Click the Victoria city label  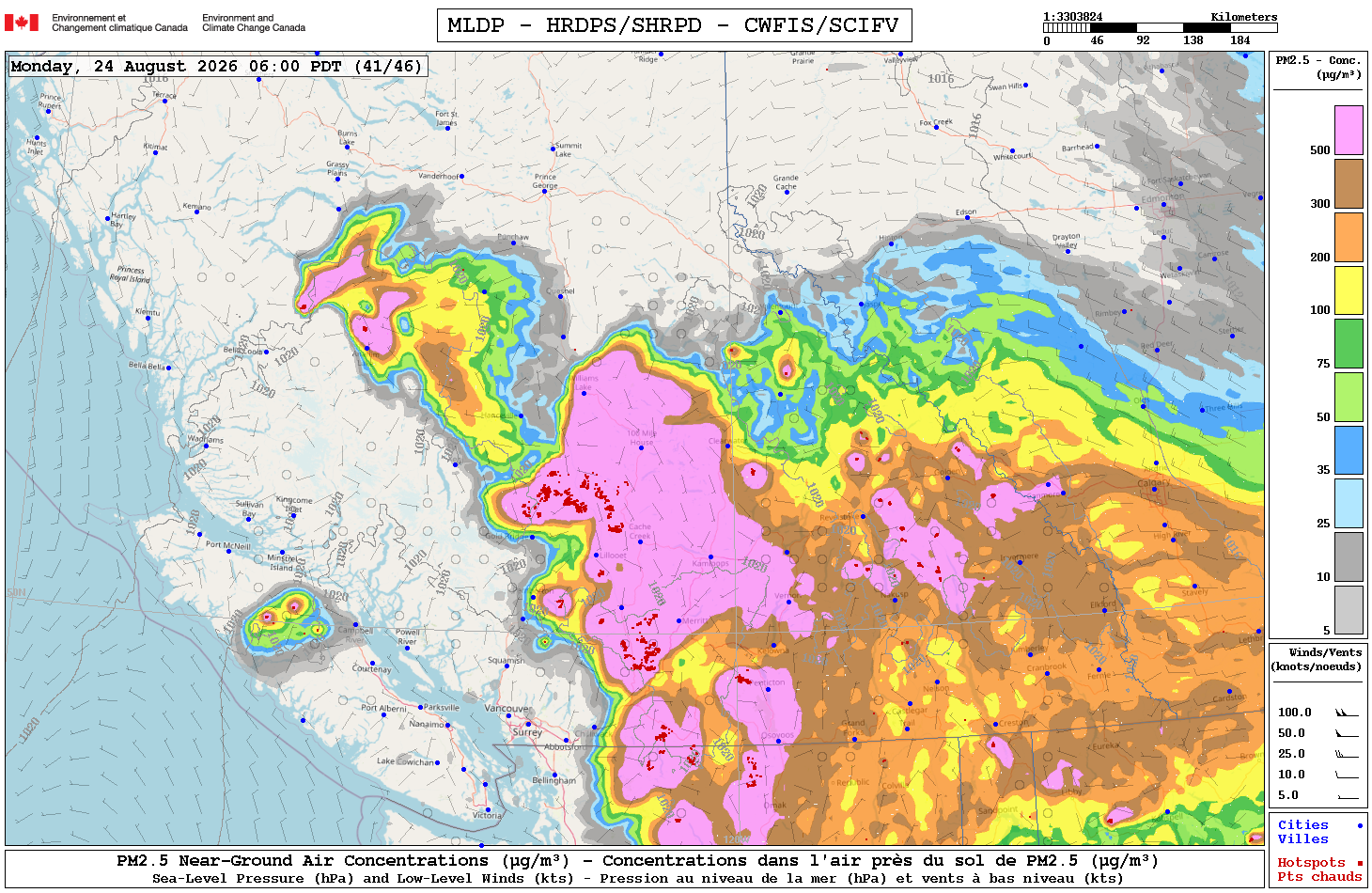pyautogui.click(x=487, y=815)
